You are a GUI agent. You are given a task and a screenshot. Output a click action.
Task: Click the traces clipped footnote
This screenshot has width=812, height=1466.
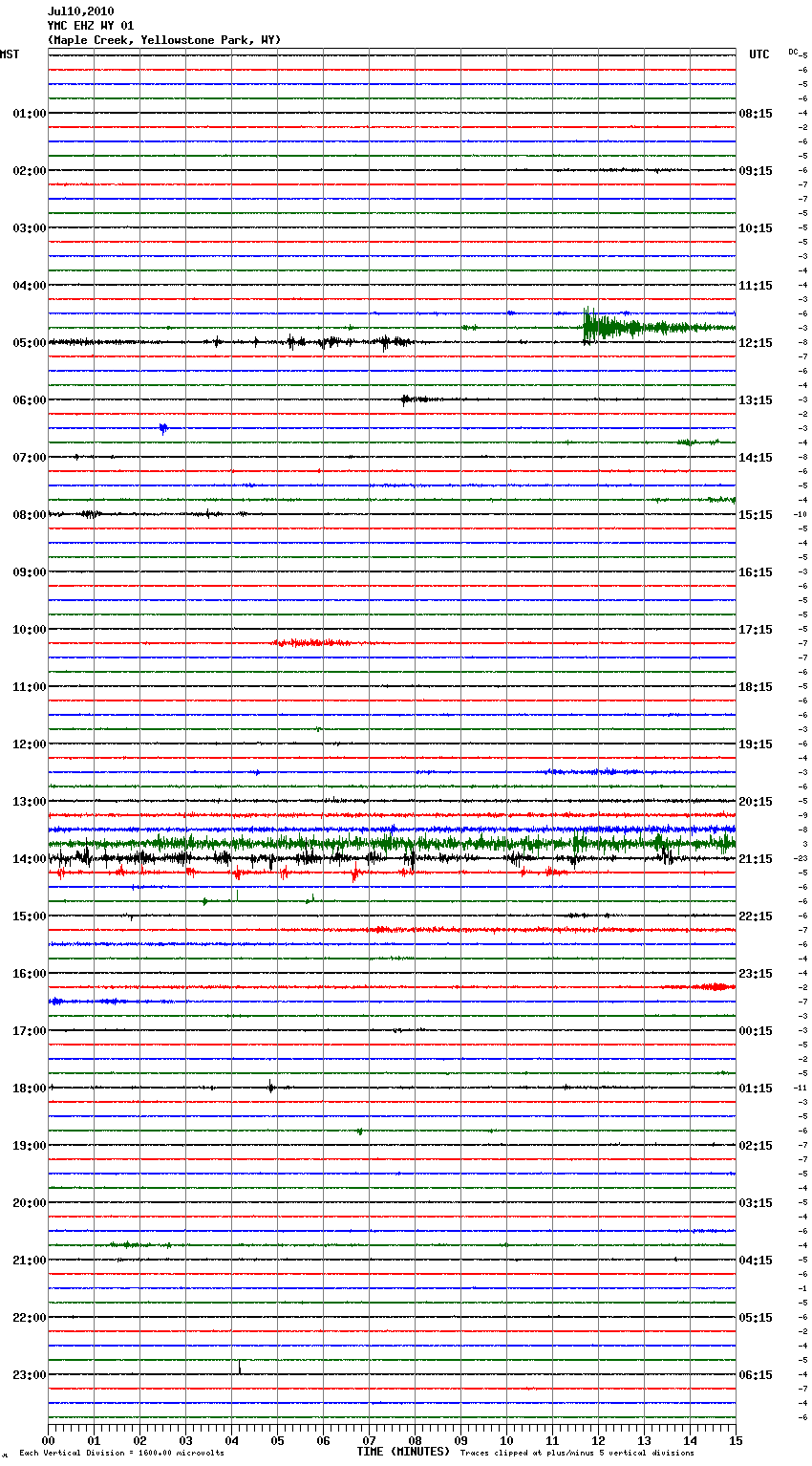(x=577, y=1454)
